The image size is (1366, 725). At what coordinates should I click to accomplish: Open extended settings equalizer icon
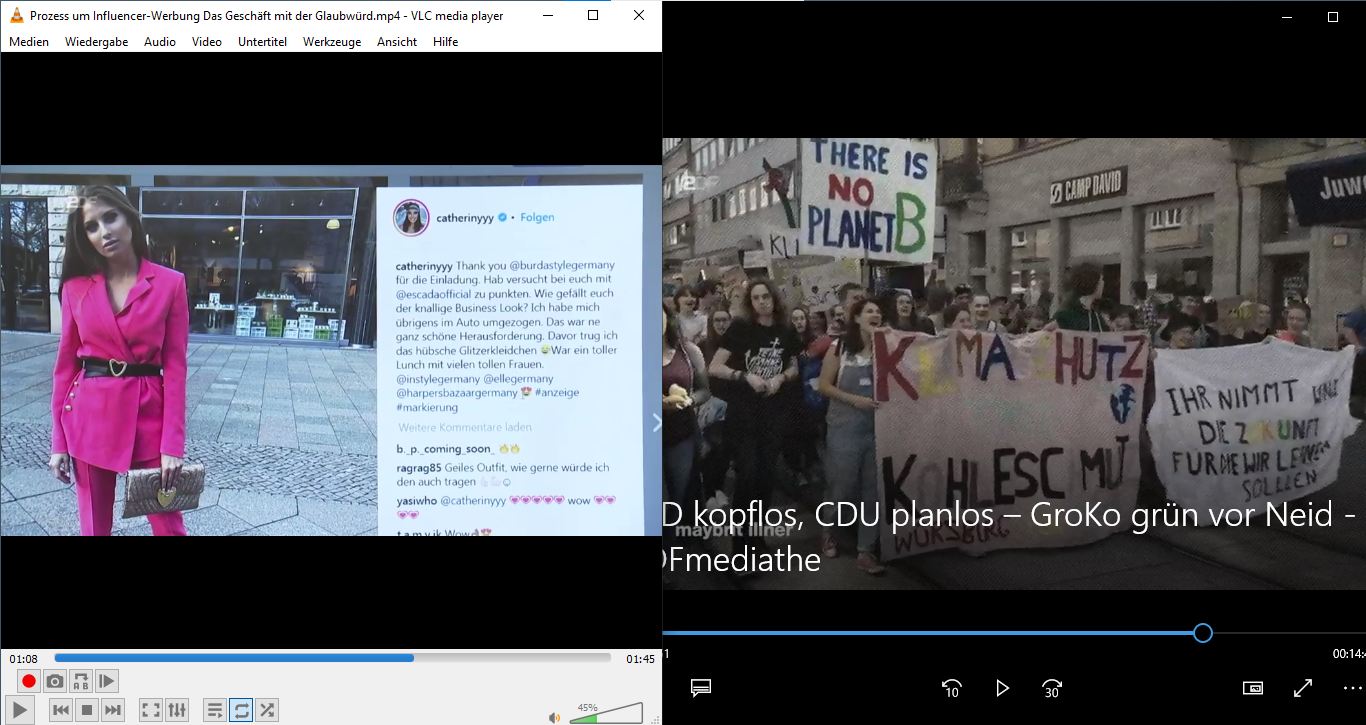coord(177,710)
